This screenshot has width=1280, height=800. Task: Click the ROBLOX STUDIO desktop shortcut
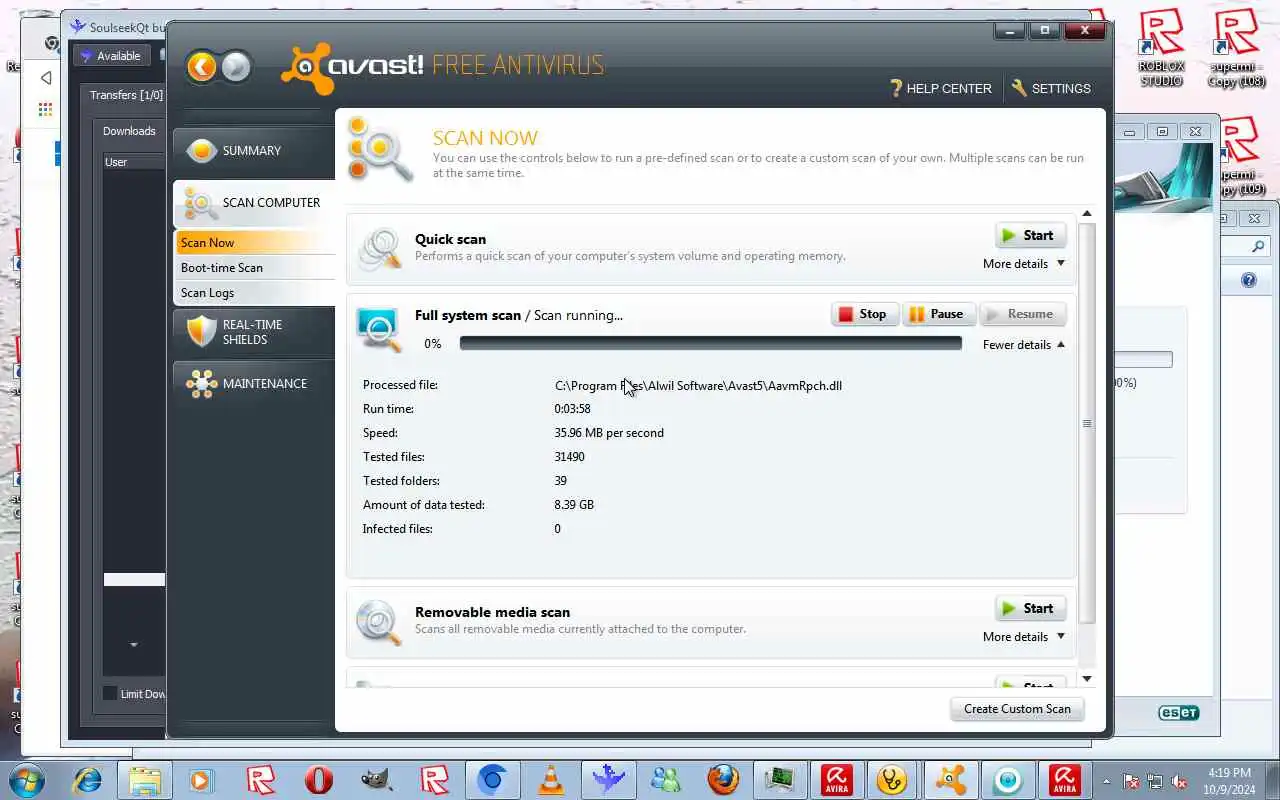point(1161,48)
